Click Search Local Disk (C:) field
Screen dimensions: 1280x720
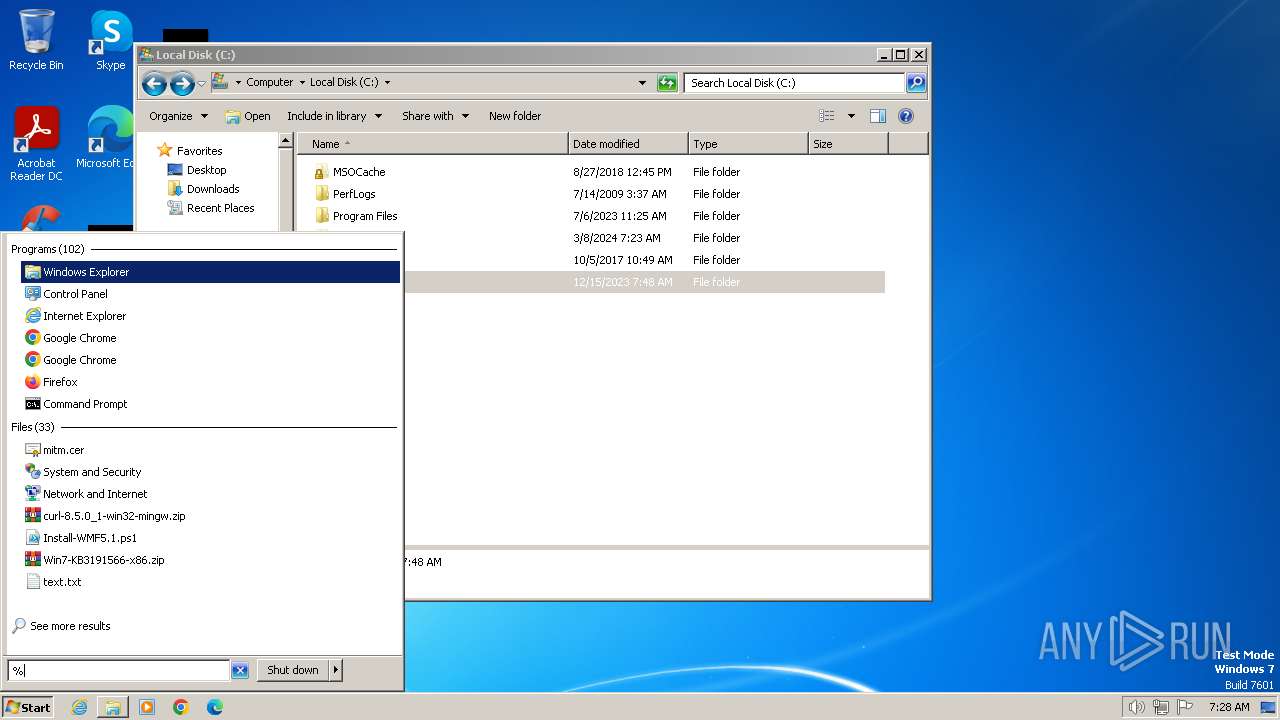pos(795,83)
